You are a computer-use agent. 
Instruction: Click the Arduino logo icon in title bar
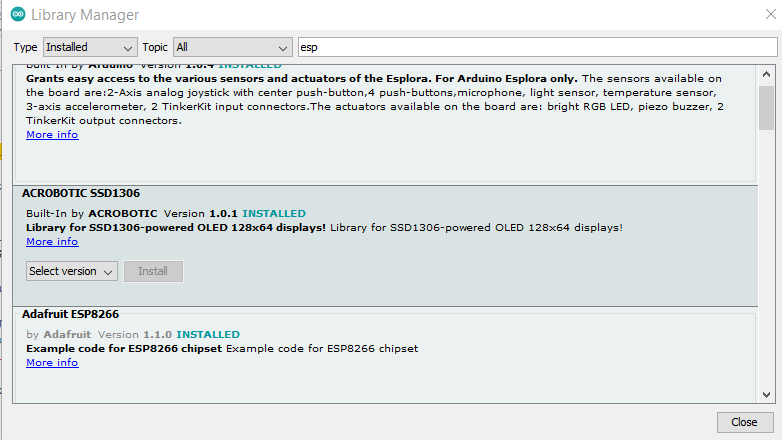click(18, 14)
